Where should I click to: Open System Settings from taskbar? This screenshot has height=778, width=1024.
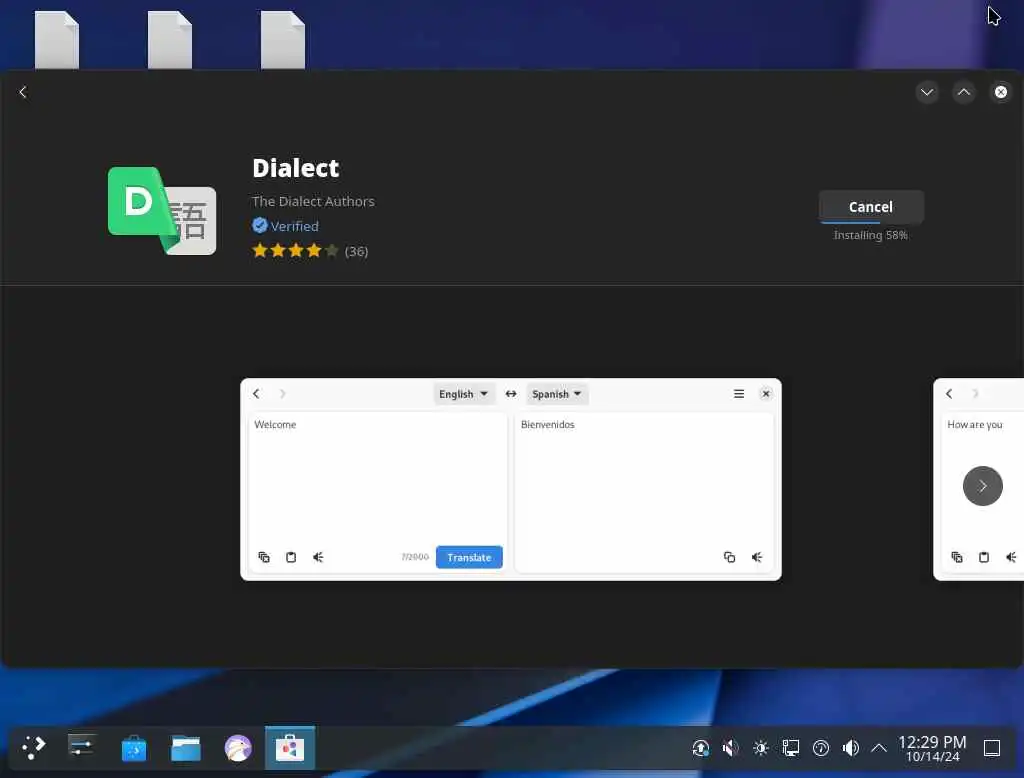coord(81,747)
